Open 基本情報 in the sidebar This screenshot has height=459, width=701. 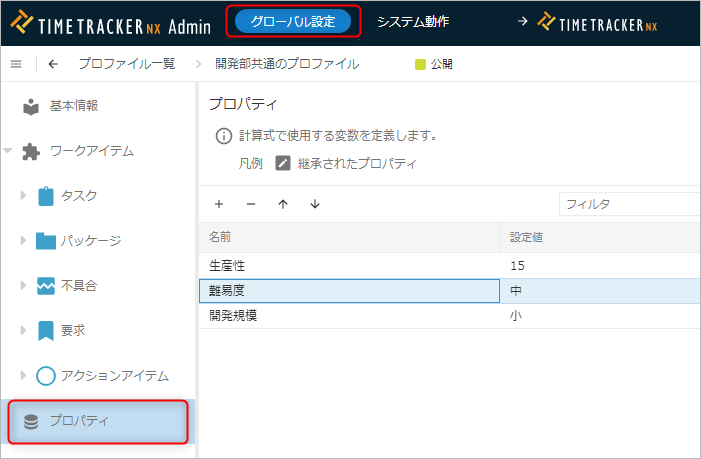[73, 106]
